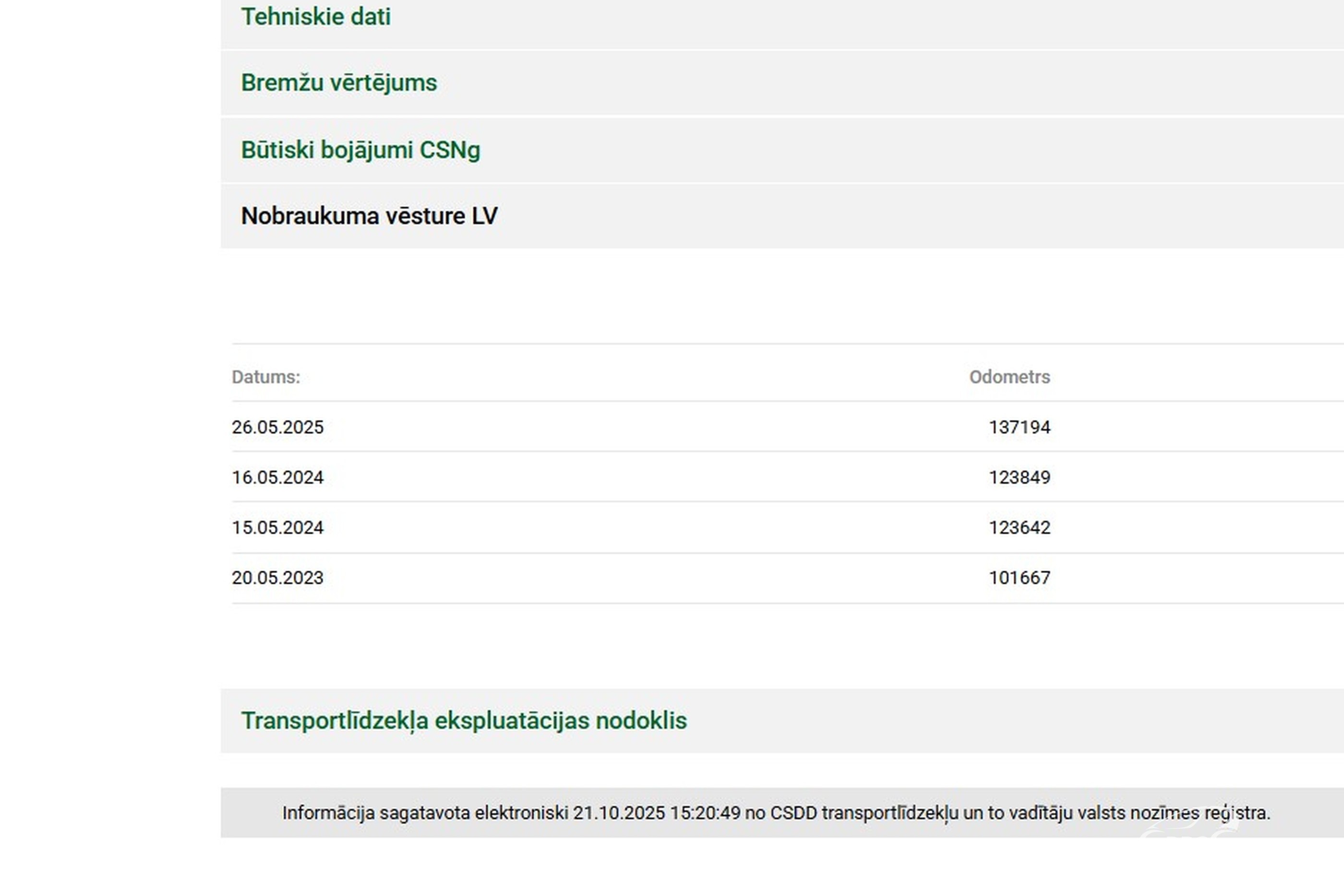Select the date 20.05.2023 in the table
Image resolution: width=1344 pixels, height=896 pixels.
click(278, 578)
